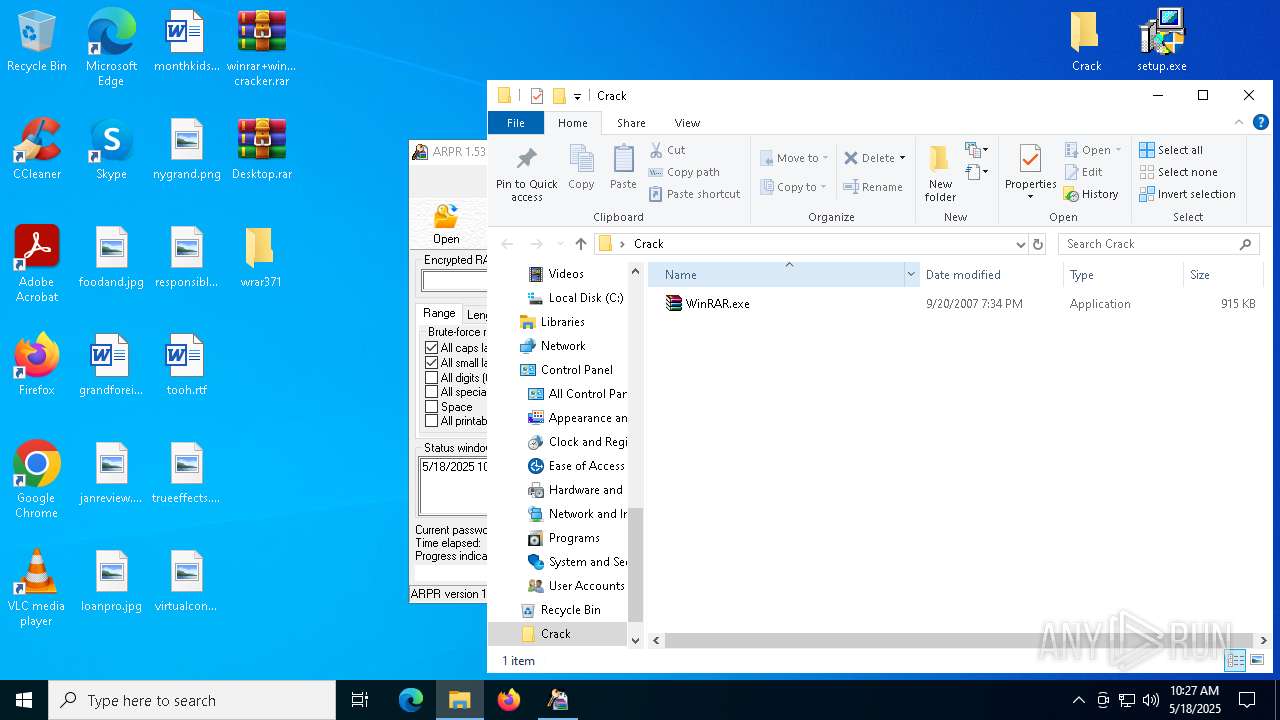Select Control Panel in navigation pane
The height and width of the screenshot is (720, 1280).
click(x=567, y=370)
